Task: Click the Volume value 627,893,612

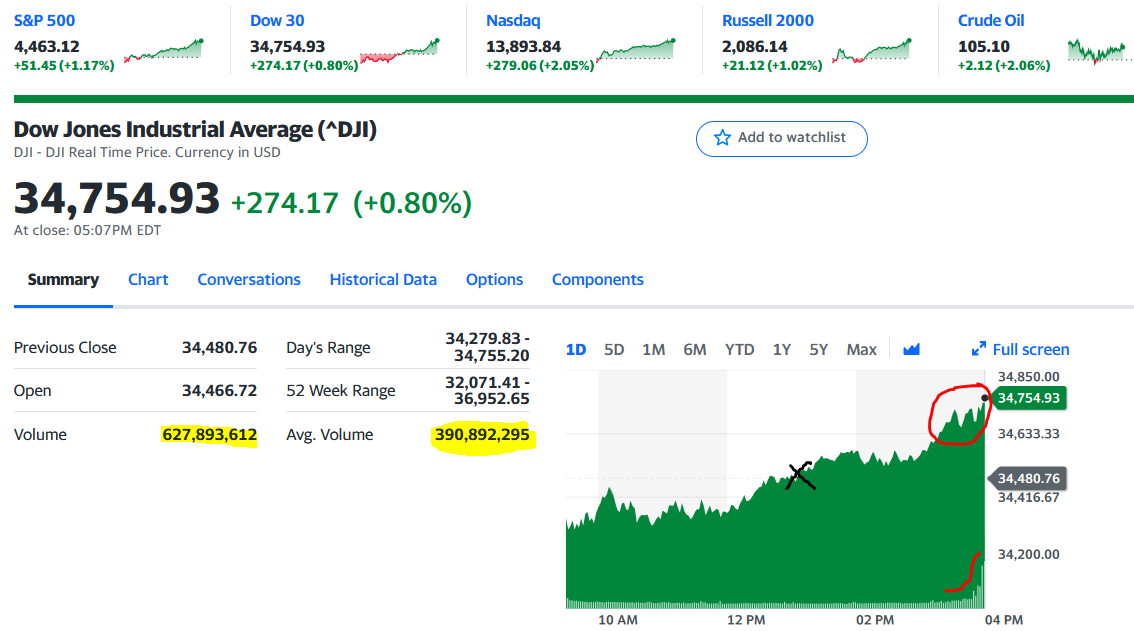Action: [210, 435]
